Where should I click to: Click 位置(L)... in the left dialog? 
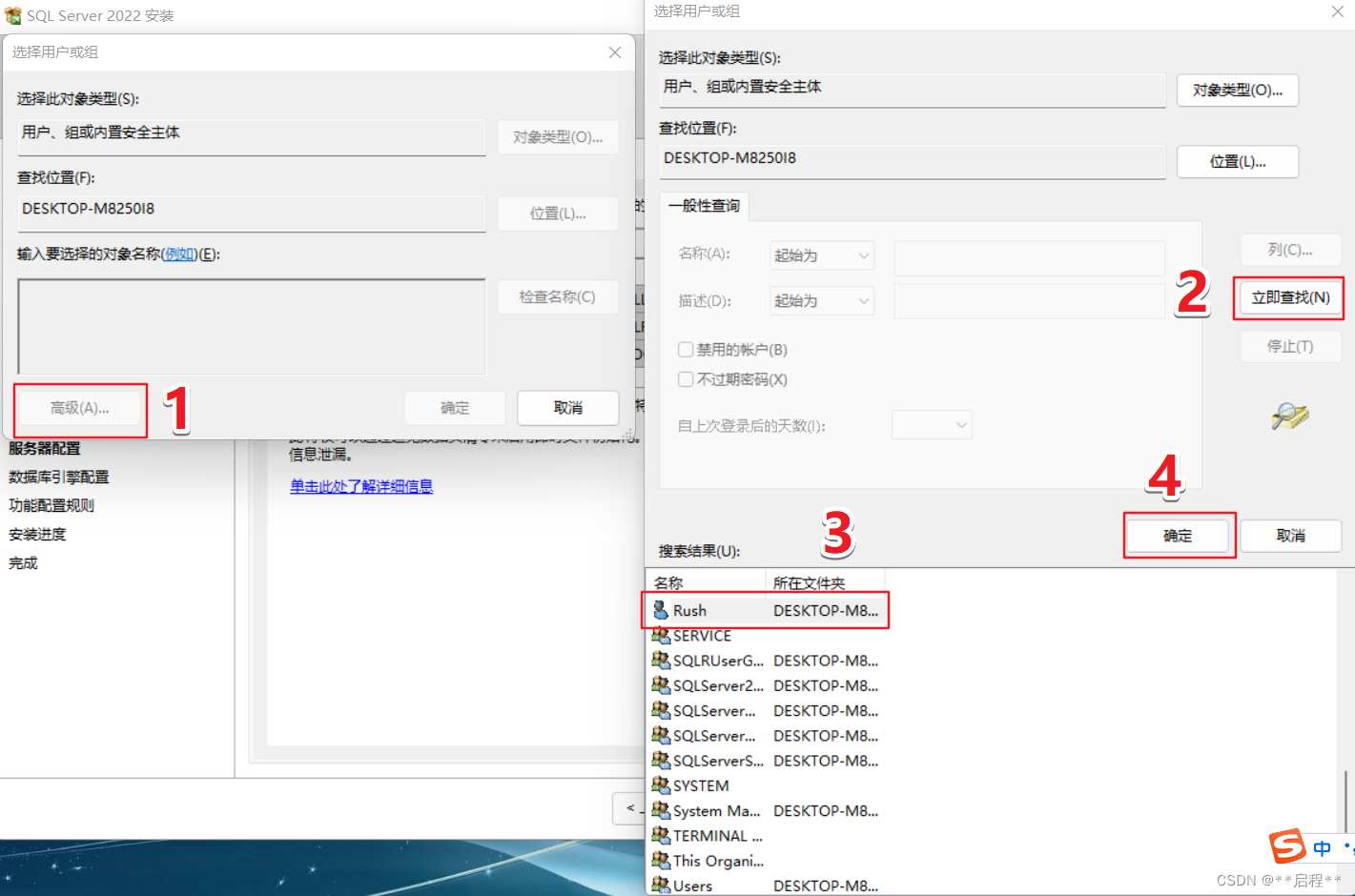click(558, 214)
